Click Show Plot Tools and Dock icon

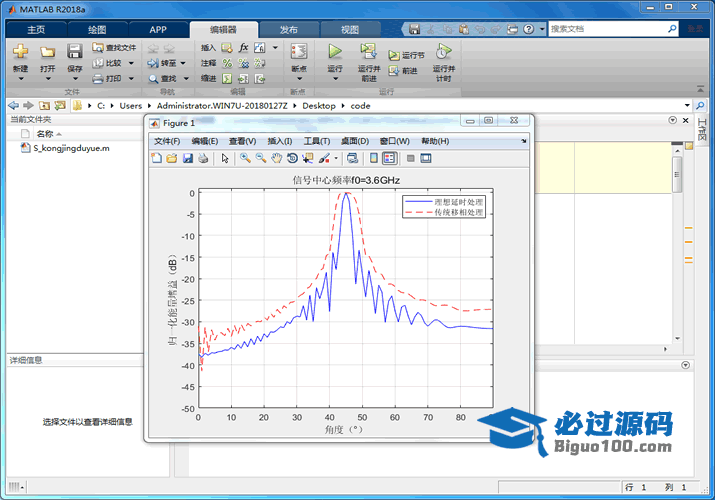click(x=426, y=158)
